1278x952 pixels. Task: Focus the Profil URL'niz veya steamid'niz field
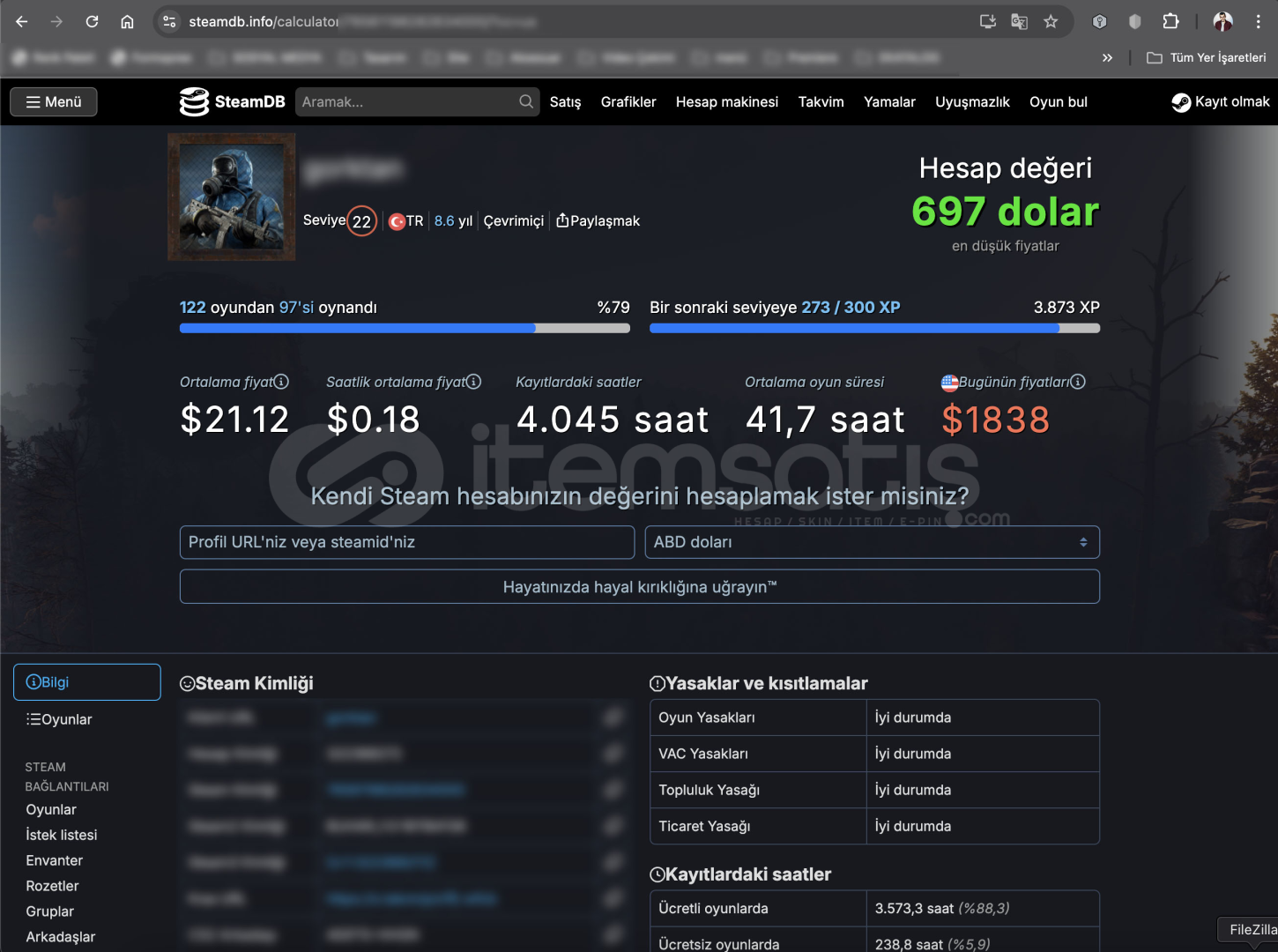[x=407, y=542]
